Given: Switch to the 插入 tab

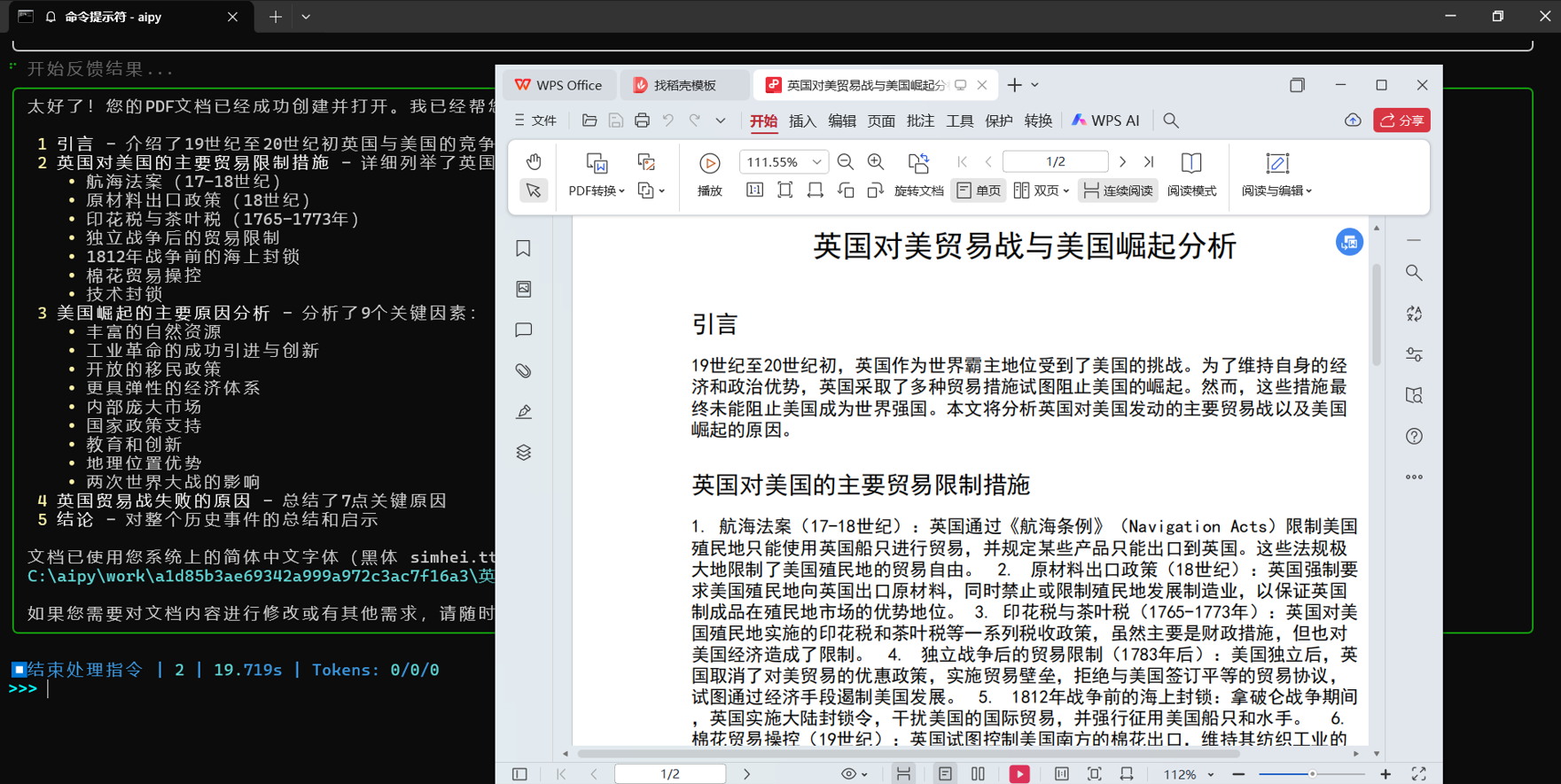Looking at the screenshot, I should pyautogui.click(x=802, y=120).
